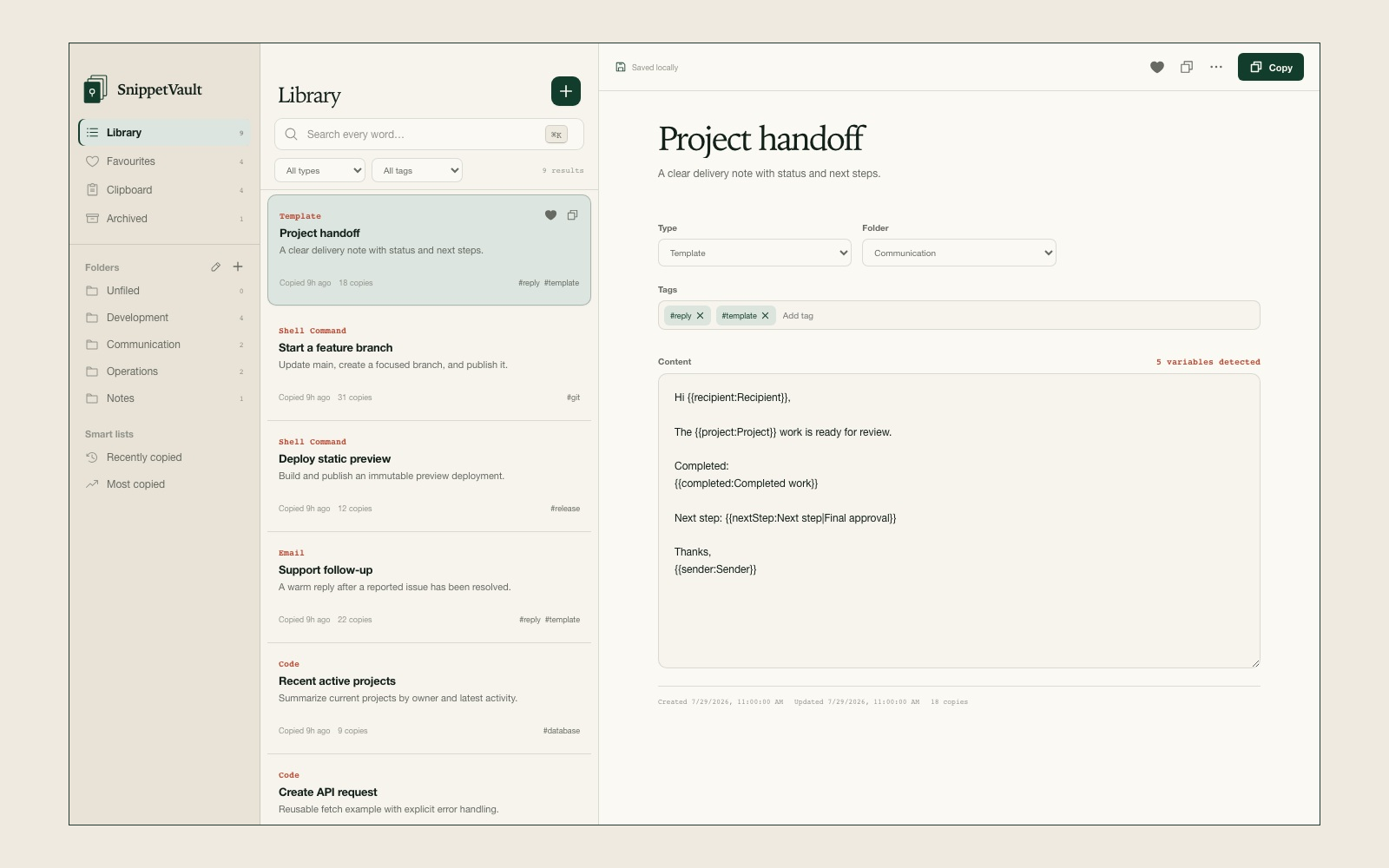Open the All types filter dropdown
The width and height of the screenshot is (1389, 868).
click(x=319, y=170)
